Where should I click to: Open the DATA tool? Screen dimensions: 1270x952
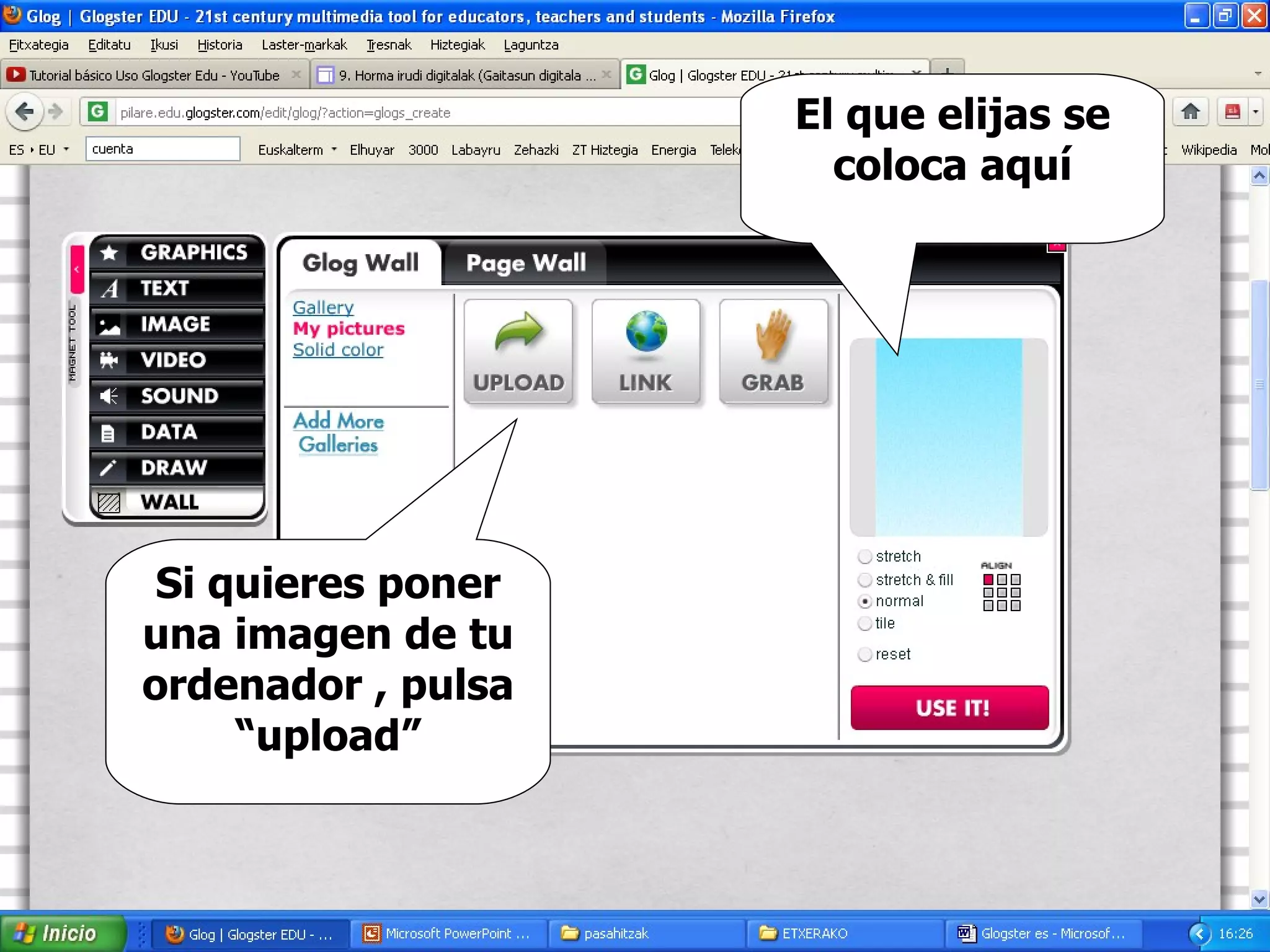tap(177, 431)
